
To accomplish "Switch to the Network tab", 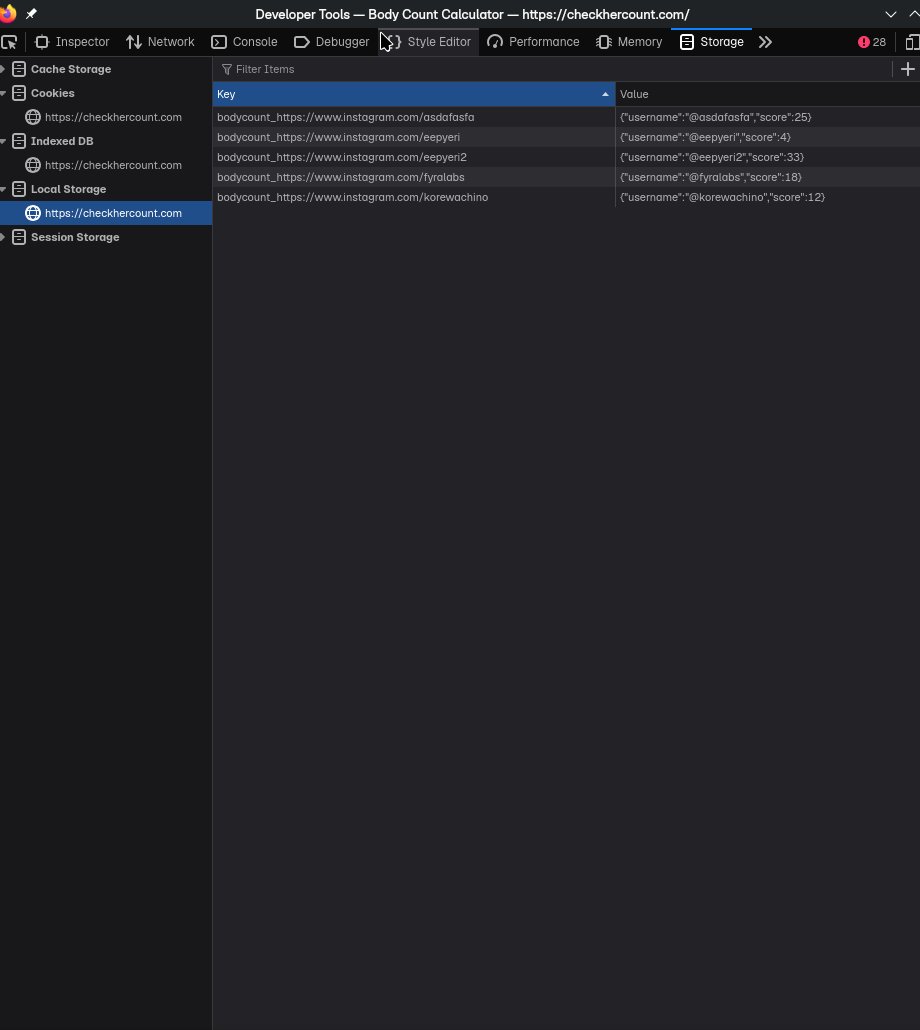I will [160, 42].
